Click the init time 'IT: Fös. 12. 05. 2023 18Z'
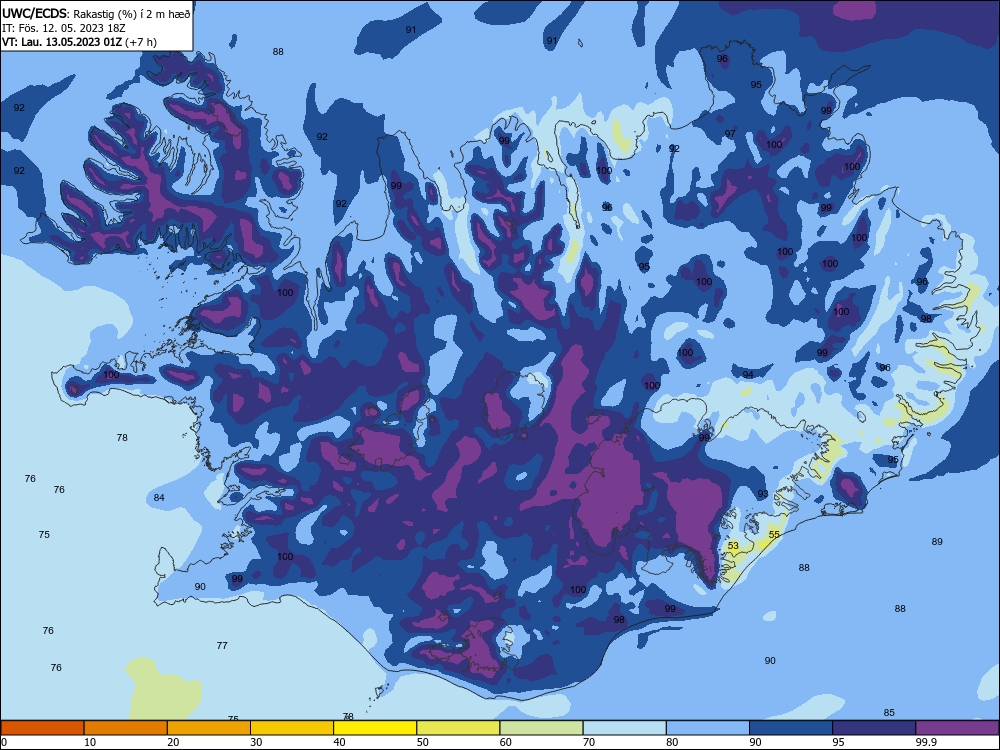1000x750 pixels. tap(64, 28)
